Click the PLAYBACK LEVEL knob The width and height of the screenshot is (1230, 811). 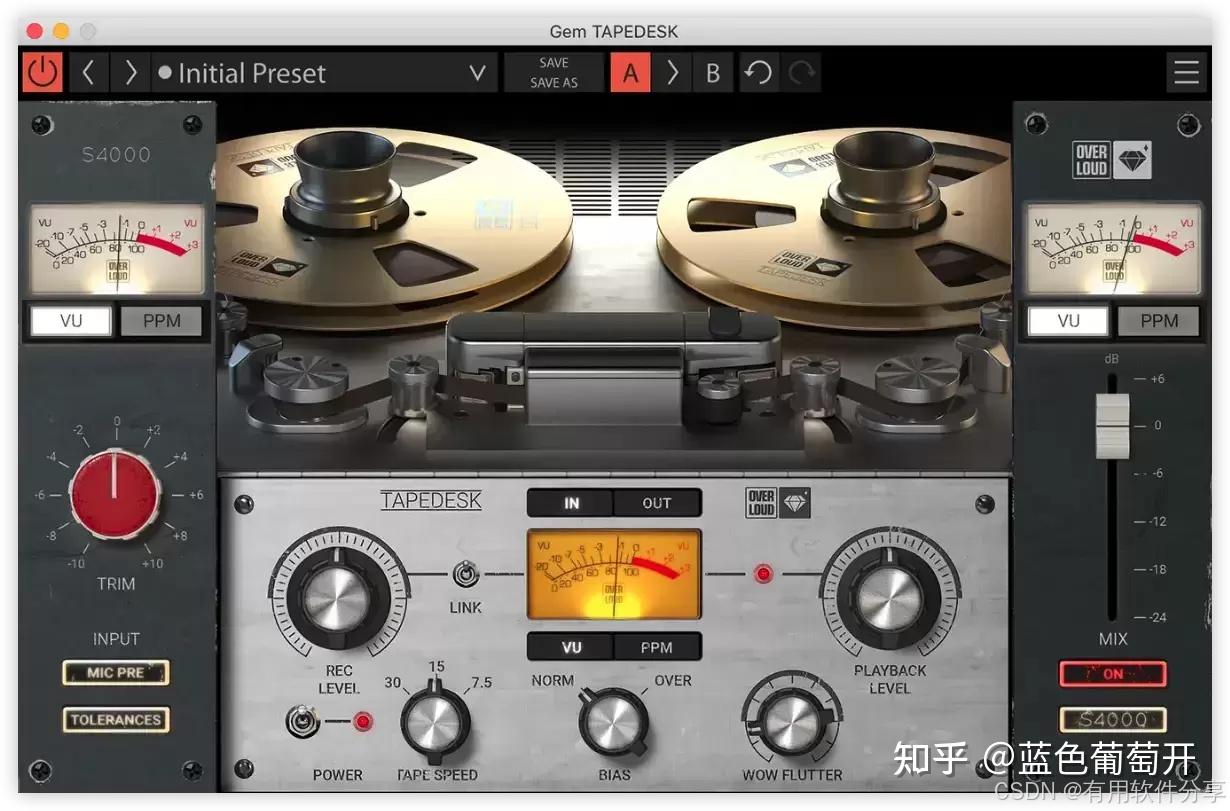tap(890, 596)
